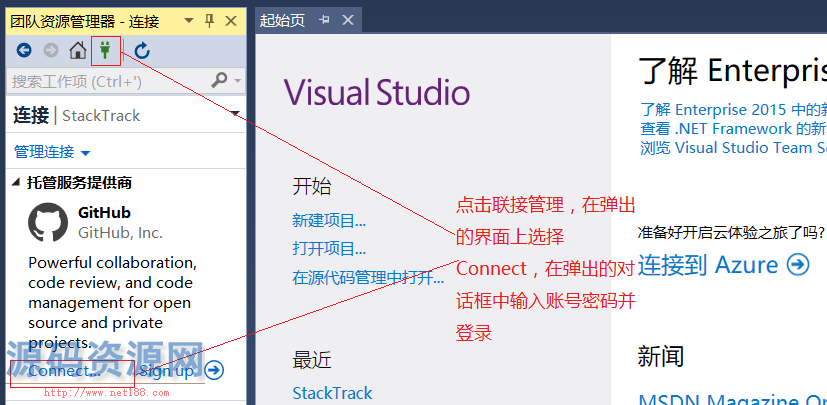The width and height of the screenshot is (827, 405).
Task: Click 在源代码管理中打开 link
Action: click(x=368, y=278)
